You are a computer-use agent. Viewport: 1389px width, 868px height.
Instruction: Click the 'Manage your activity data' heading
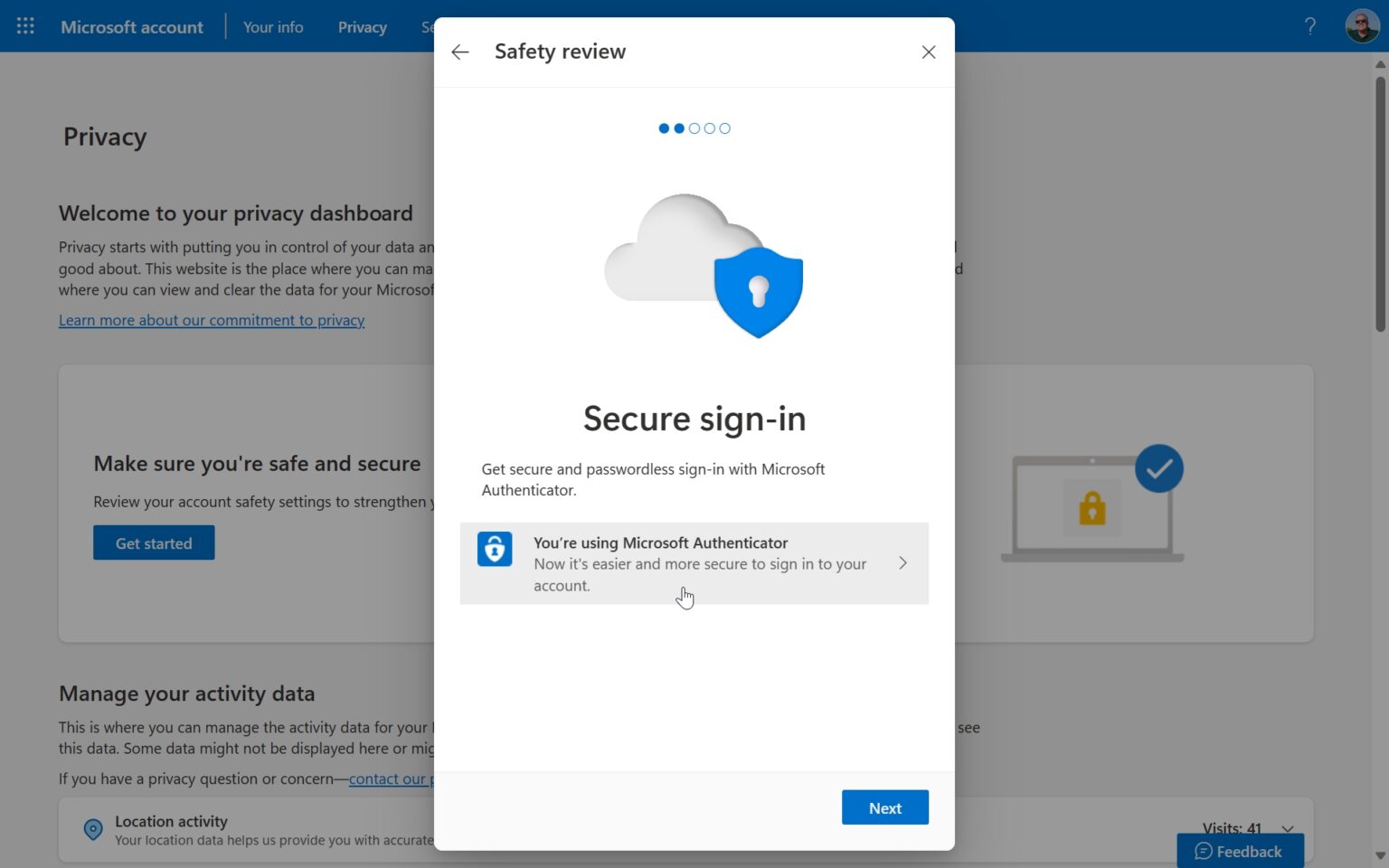pos(187,693)
